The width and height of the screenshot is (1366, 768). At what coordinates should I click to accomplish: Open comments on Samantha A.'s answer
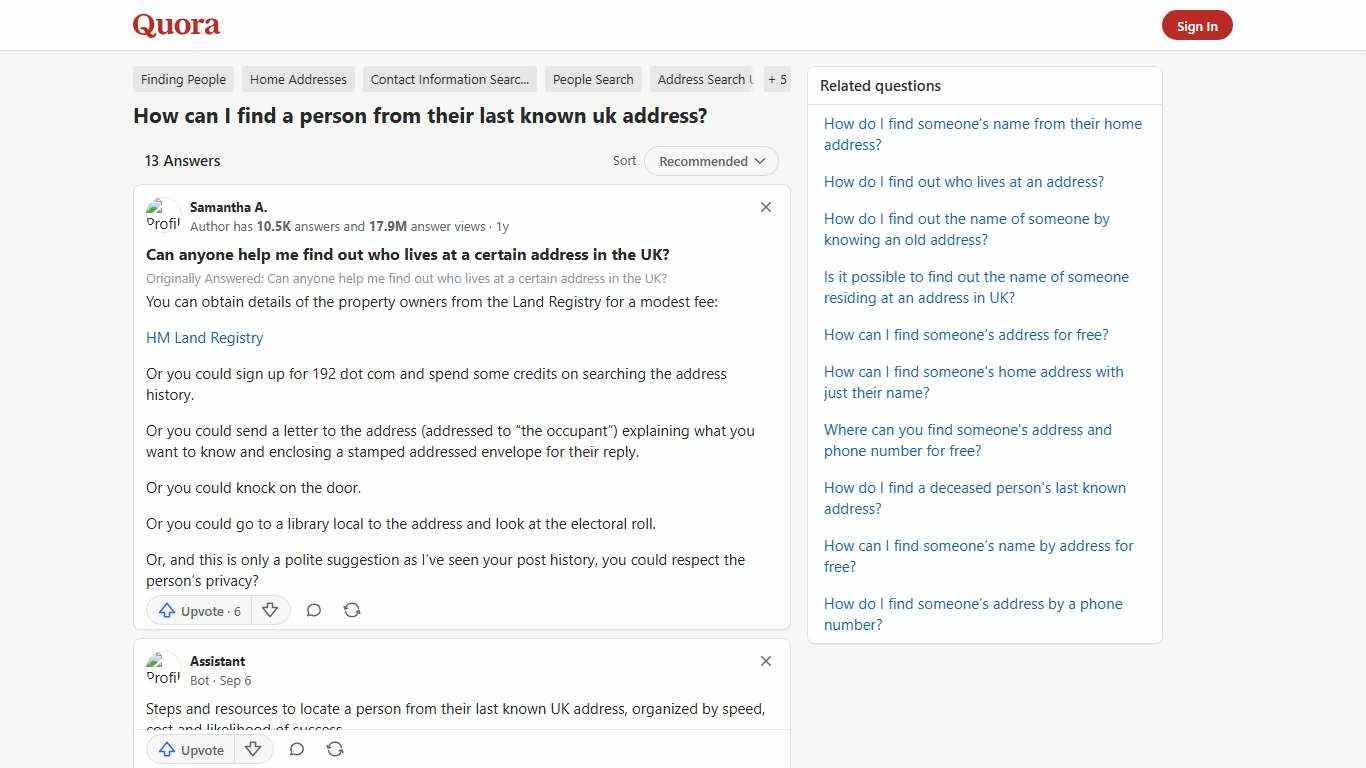click(x=313, y=610)
